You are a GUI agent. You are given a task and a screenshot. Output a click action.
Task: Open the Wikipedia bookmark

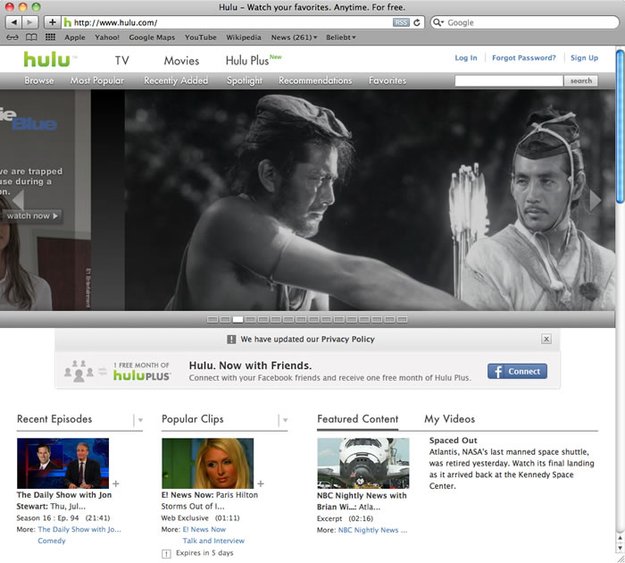click(244, 37)
